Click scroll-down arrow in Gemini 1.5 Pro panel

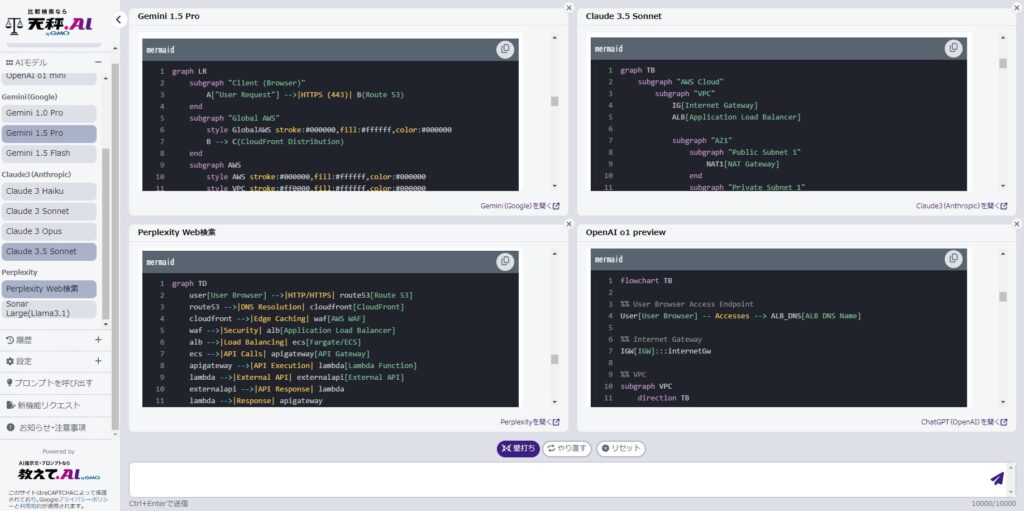(x=554, y=186)
